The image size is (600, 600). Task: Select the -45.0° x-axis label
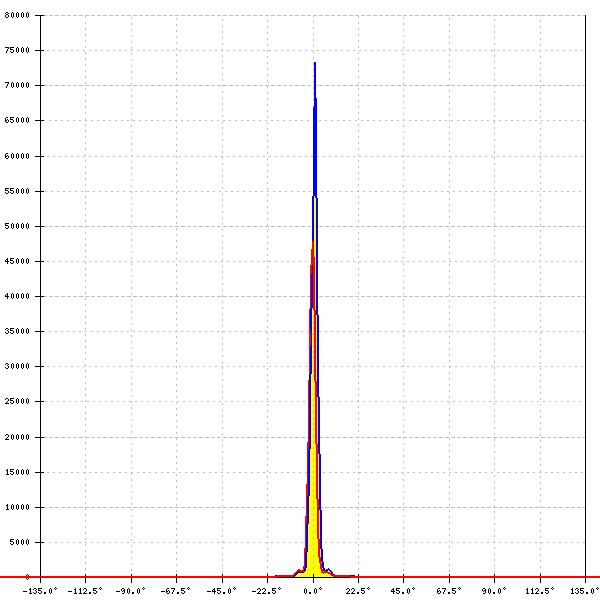coord(221,591)
